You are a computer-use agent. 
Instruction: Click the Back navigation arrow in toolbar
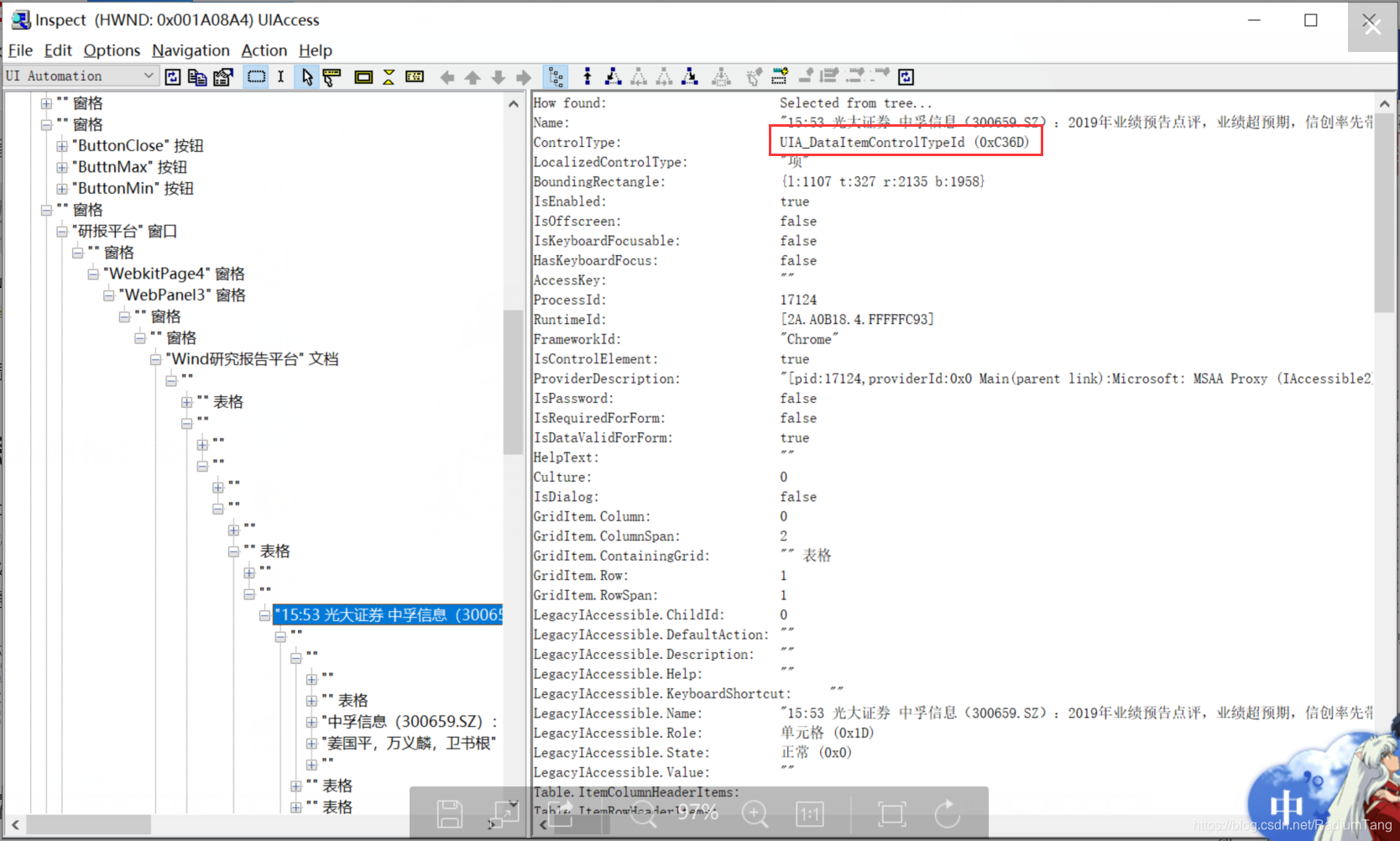tap(447, 77)
